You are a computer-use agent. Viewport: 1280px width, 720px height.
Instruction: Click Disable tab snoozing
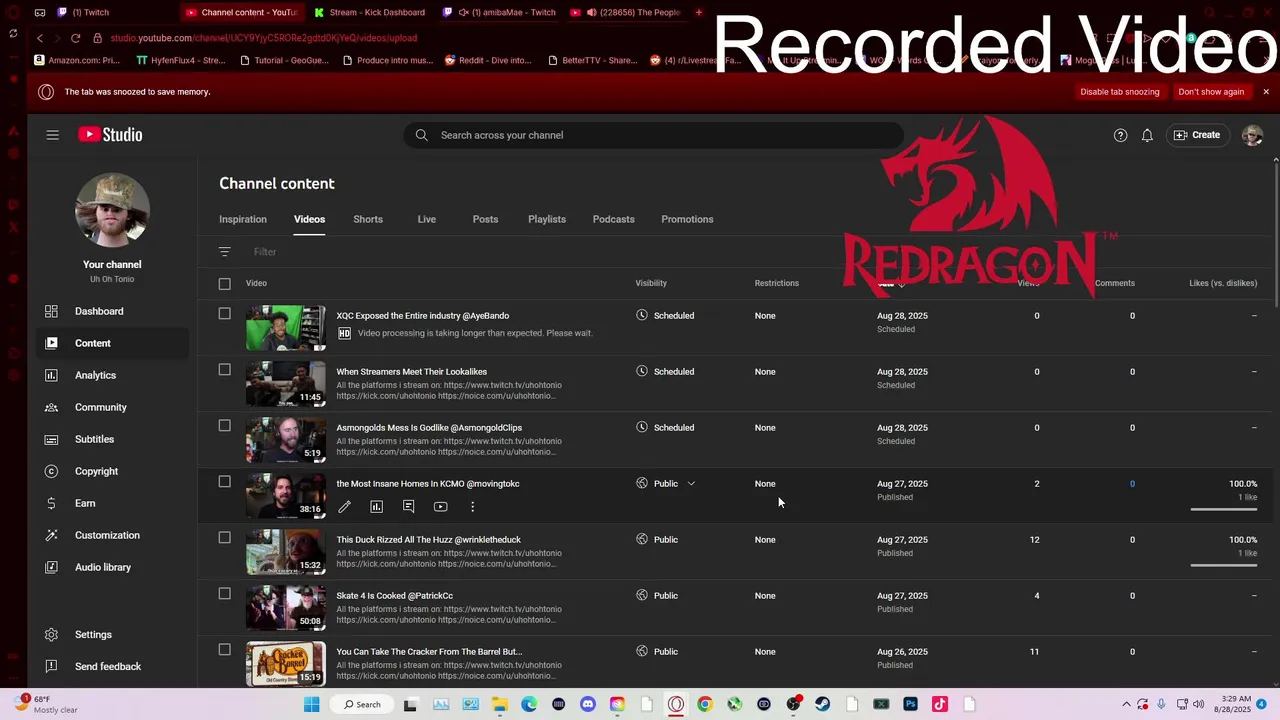[1120, 92]
